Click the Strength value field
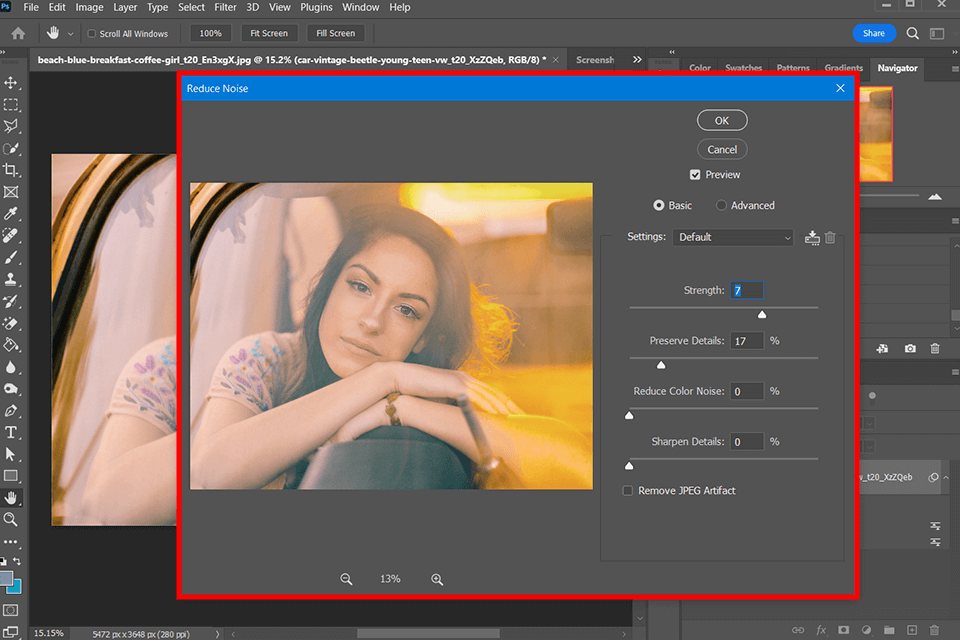Image resolution: width=960 pixels, height=640 pixels. [x=747, y=290]
